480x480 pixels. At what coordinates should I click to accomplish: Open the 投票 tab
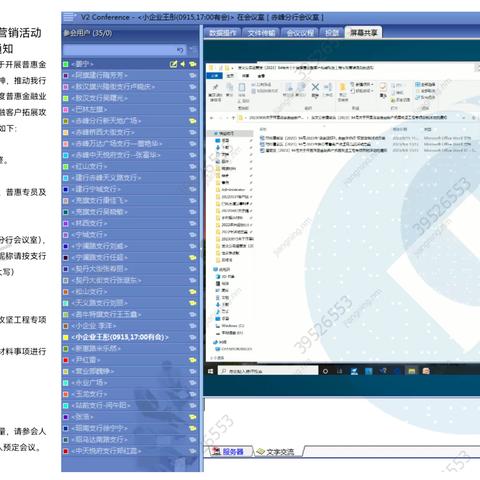click(x=332, y=33)
